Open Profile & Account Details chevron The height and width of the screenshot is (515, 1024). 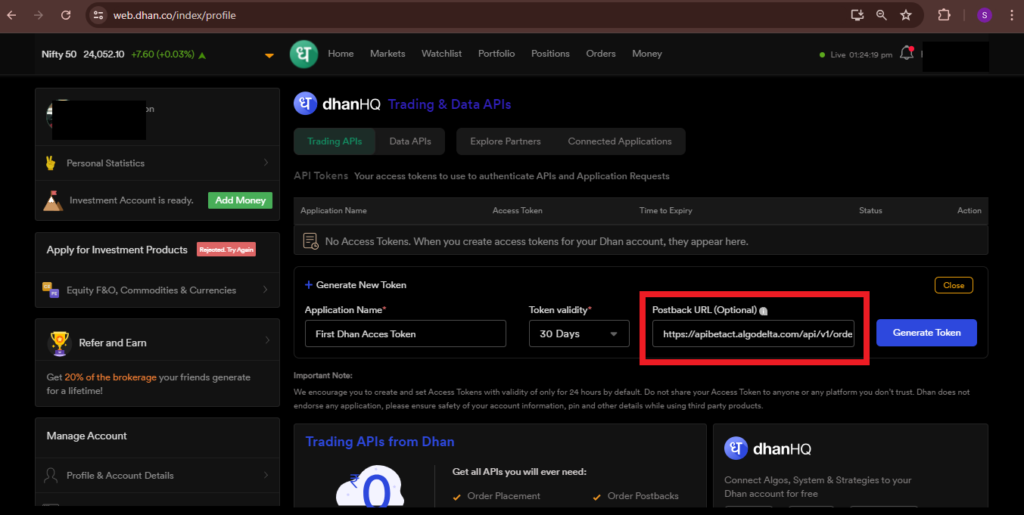(266, 475)
